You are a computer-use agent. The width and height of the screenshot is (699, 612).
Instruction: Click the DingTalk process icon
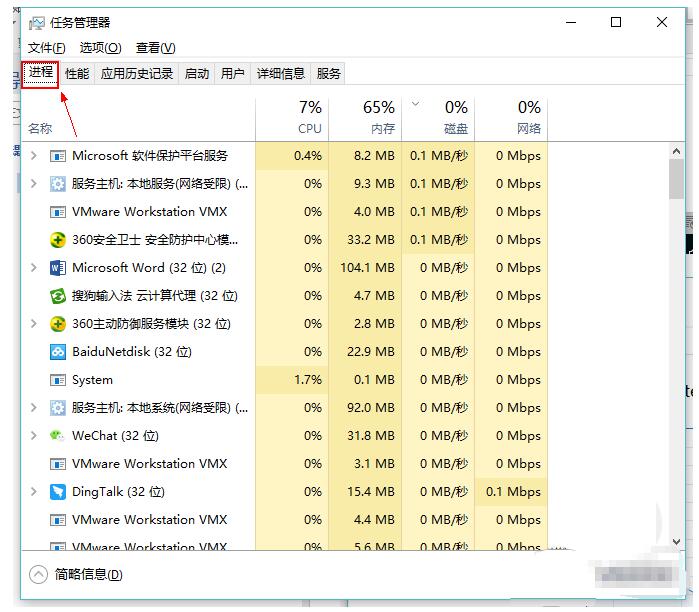[x=58, y=492]
